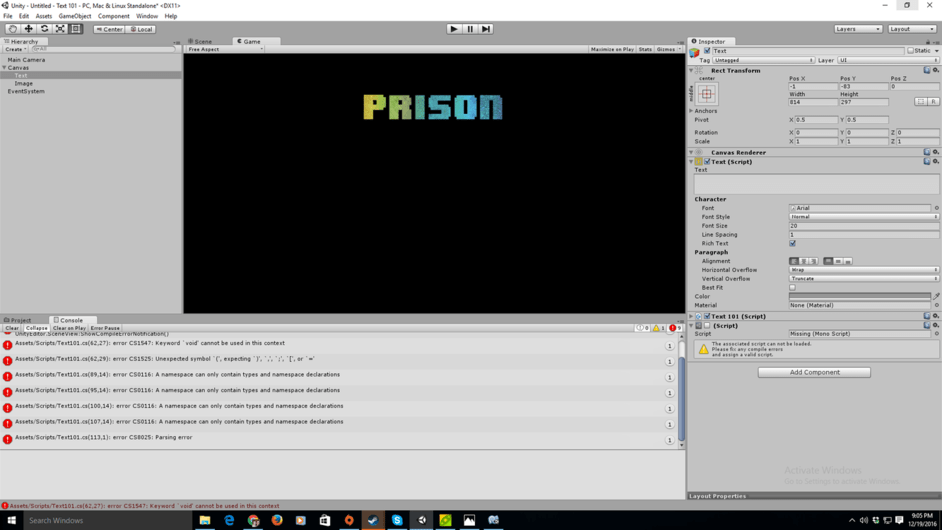This screenshot has height=530, width=942.
Task: Clear the console messages
Action: coord(12,328)
